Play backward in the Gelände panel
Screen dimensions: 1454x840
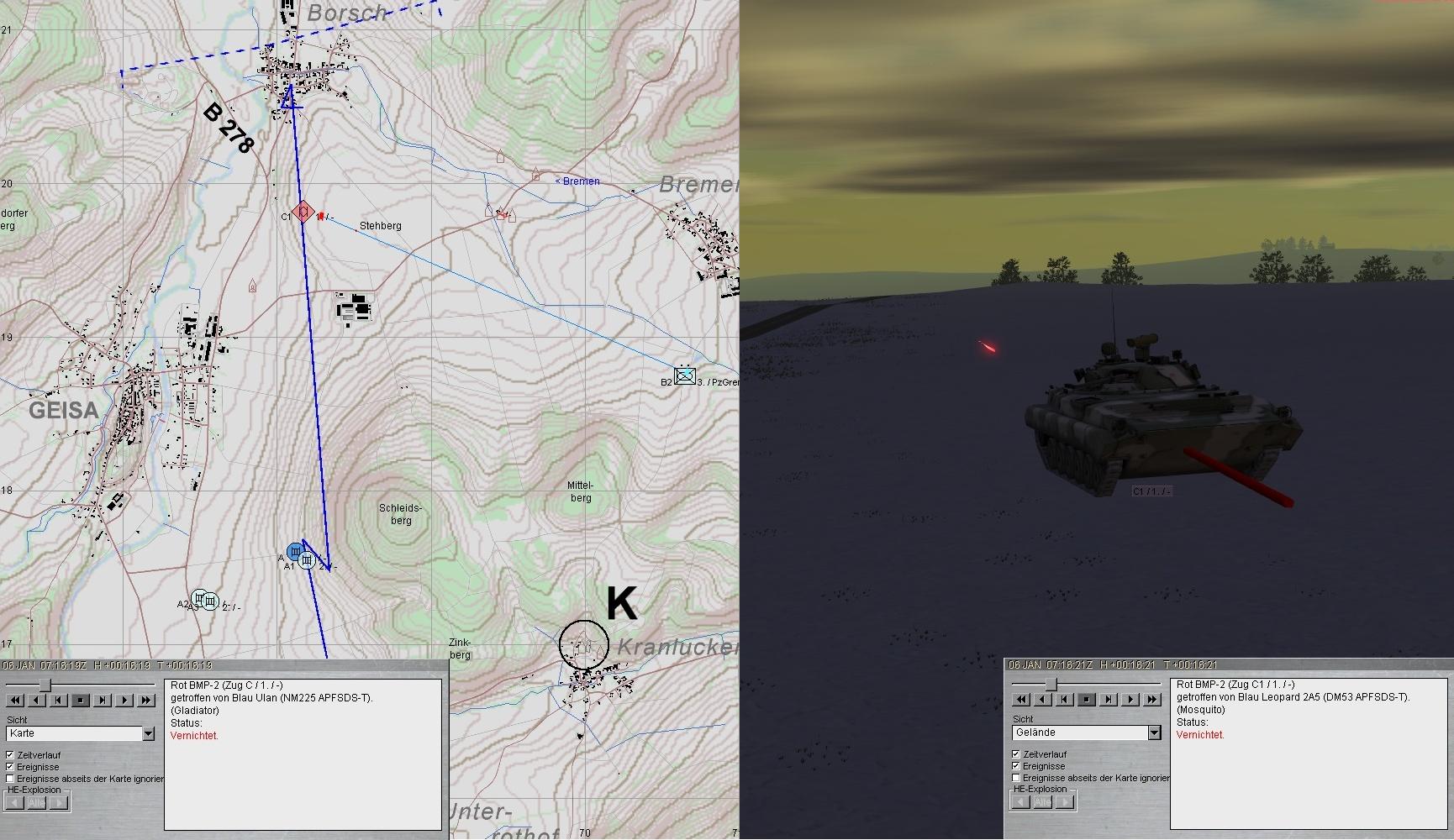click(x=1043, y=699)
